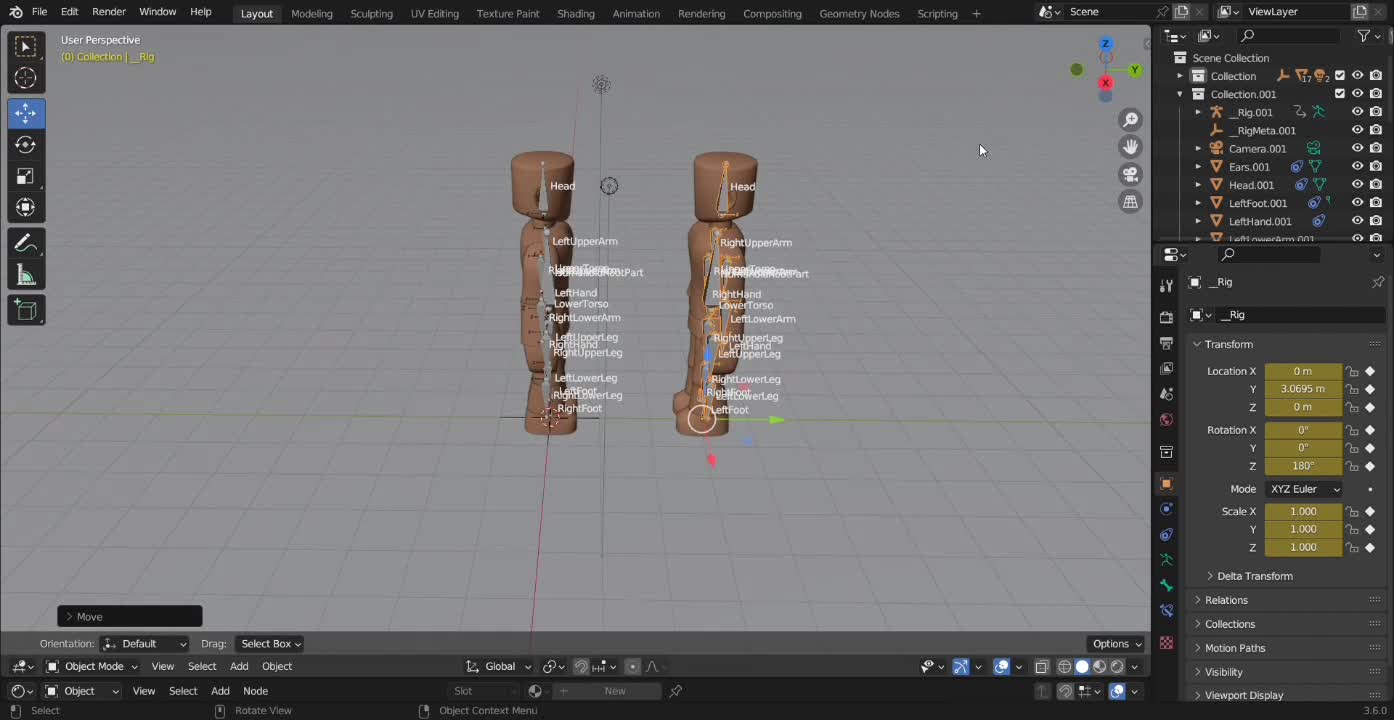Uncheck Collection.001 exclude checkbox

(1340, 94)
